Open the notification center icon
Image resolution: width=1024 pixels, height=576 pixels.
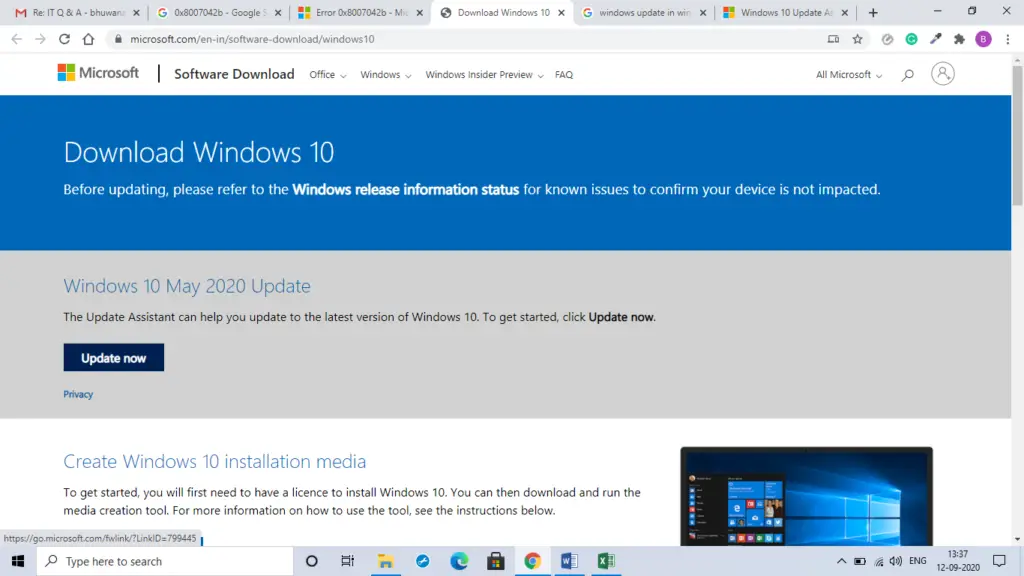[999, 561]
